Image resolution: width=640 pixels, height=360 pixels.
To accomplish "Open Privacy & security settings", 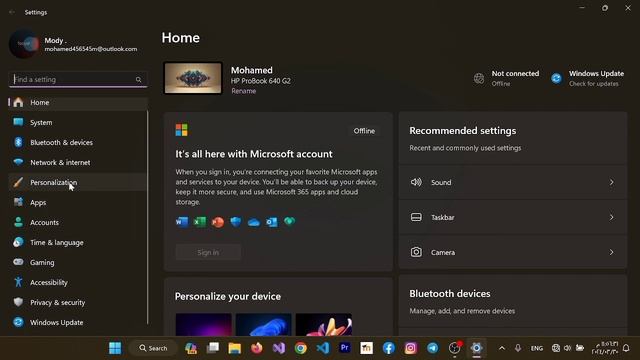I will pos(78,302).
